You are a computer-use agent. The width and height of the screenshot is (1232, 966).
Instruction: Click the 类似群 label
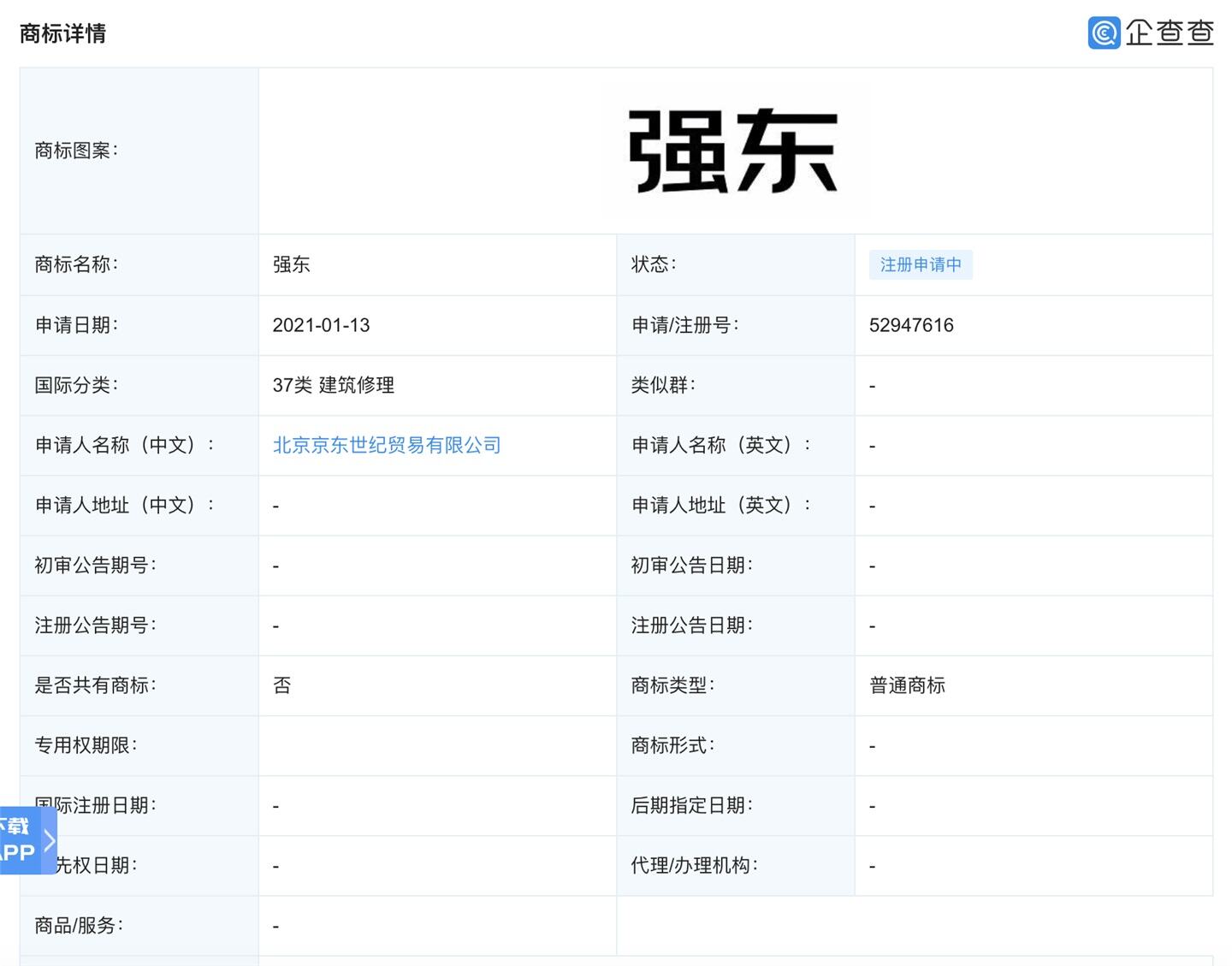click(x=663, y=385)
